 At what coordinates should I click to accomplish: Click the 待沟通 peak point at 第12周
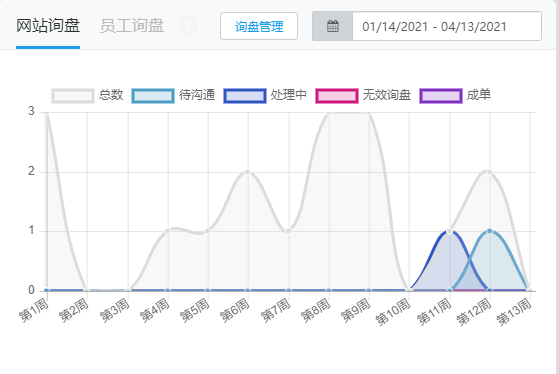click(x=489, y=231)
